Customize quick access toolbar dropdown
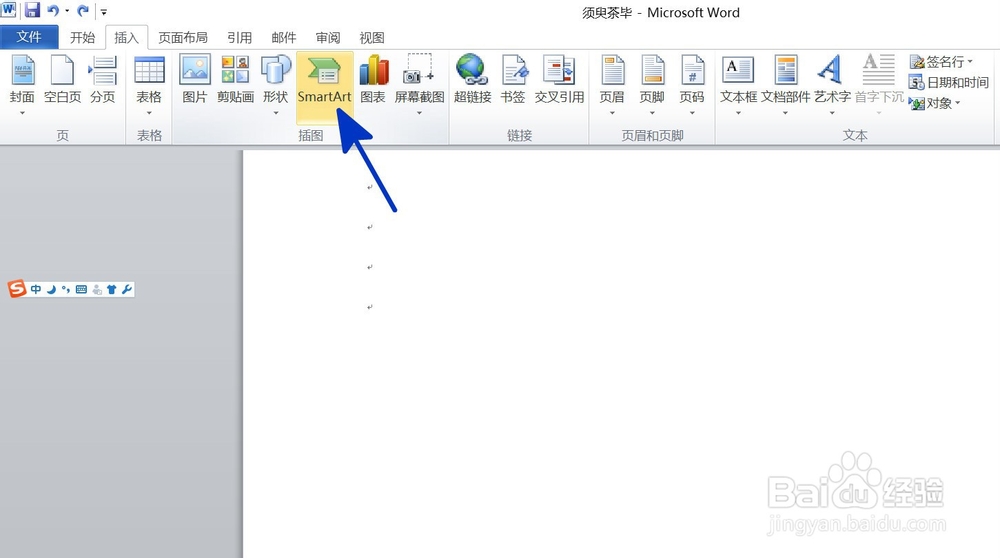This screenshot has width=1000, height=558. [x=104, y=11]
